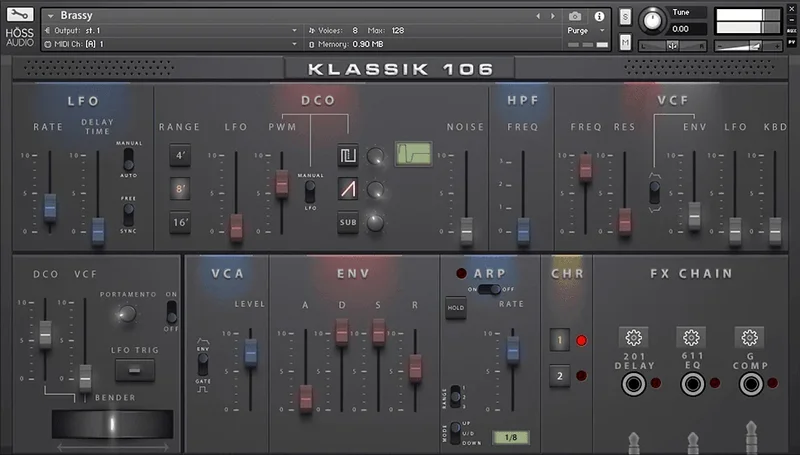Screen dimensions: 800x455
Task: Click the VCF Freq slider handle
Action: [x=586, y=167]
